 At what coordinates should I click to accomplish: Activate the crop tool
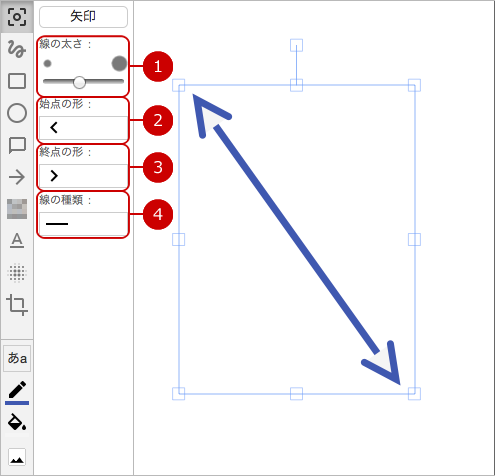(x=17, y=305)
